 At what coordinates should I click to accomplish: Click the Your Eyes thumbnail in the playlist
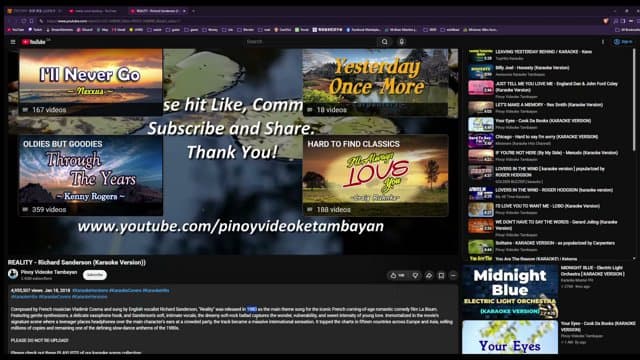(x=480, y=124)
